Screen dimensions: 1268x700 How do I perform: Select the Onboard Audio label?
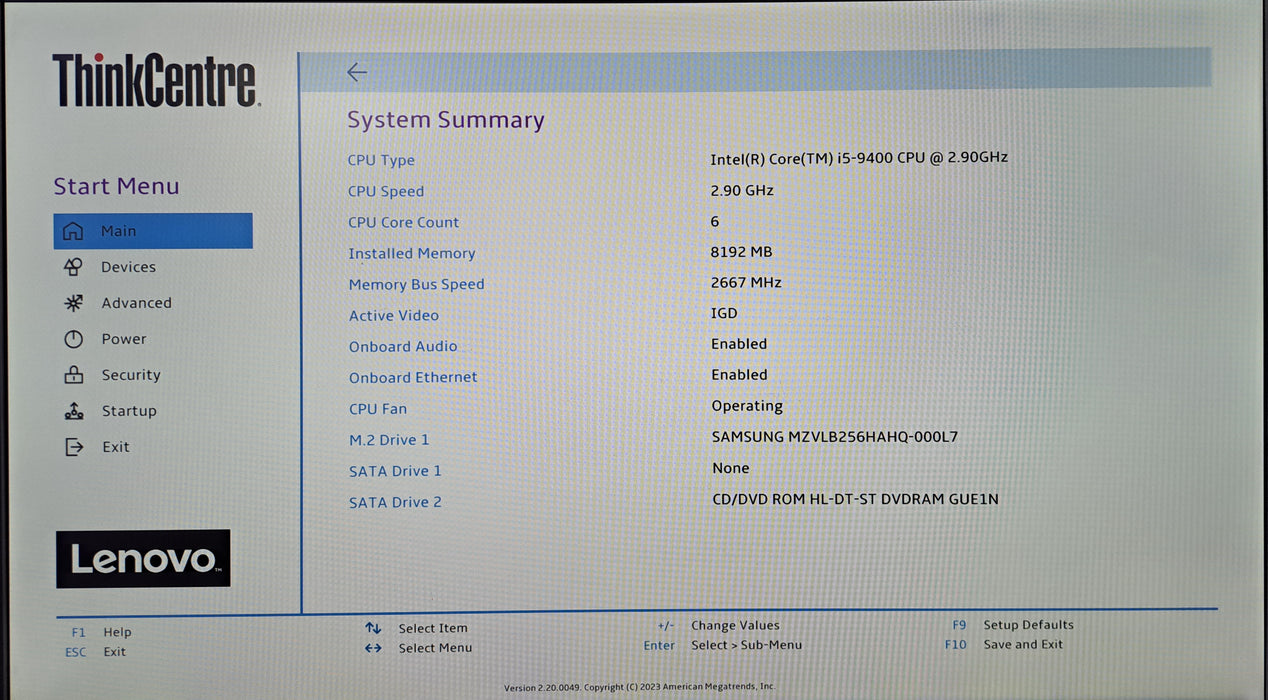click(403, 346)
